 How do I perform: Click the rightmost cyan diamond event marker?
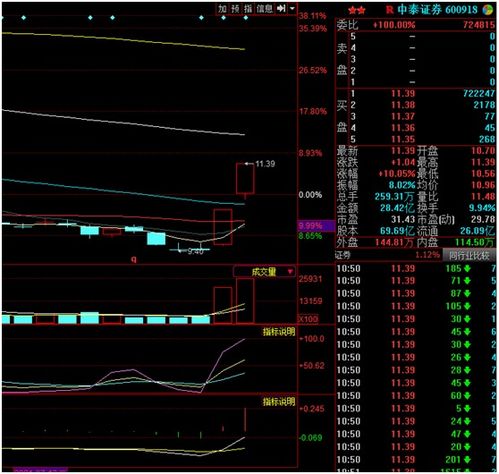point(246,18)
